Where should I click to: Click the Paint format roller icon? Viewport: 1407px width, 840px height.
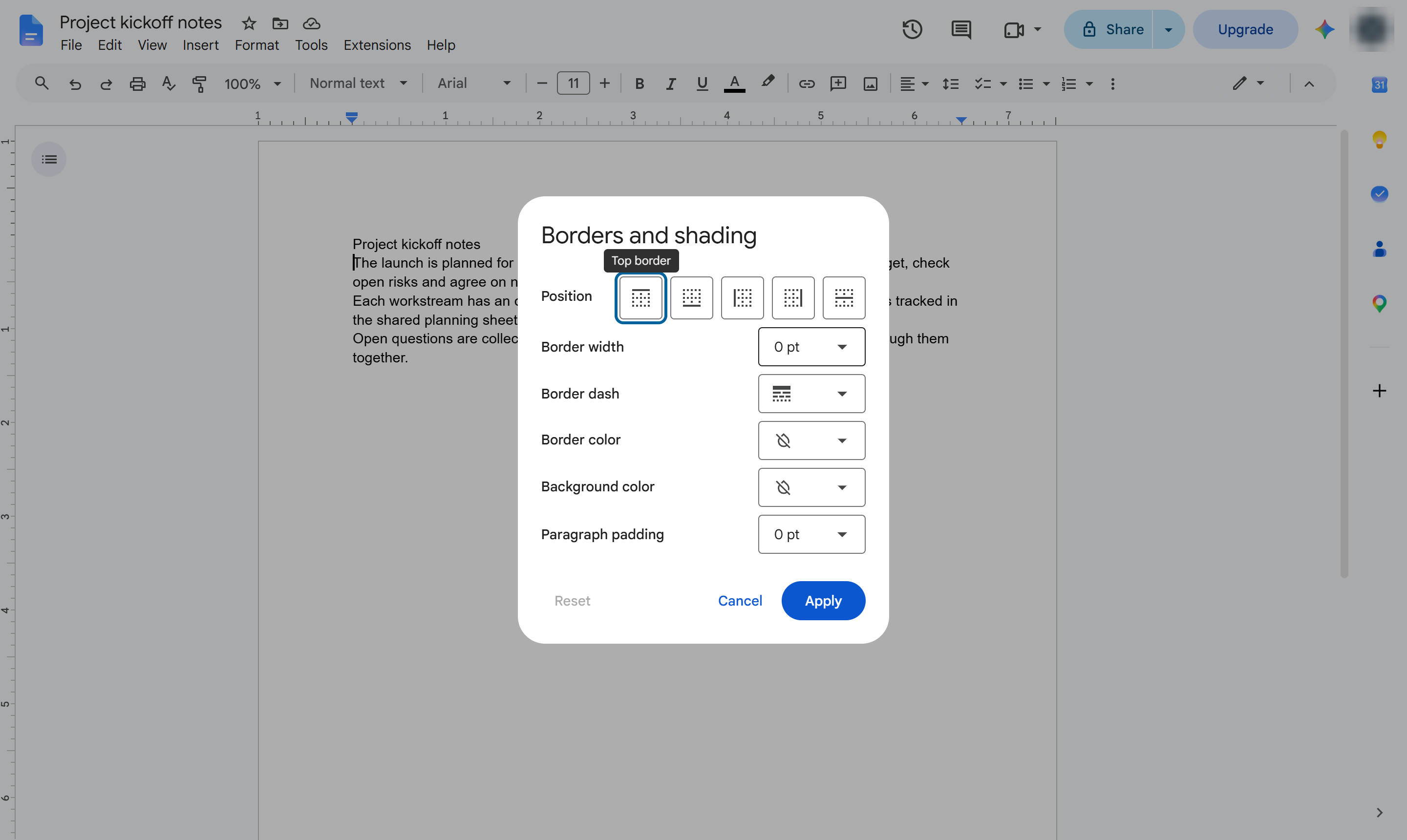[x=199, y=84]
